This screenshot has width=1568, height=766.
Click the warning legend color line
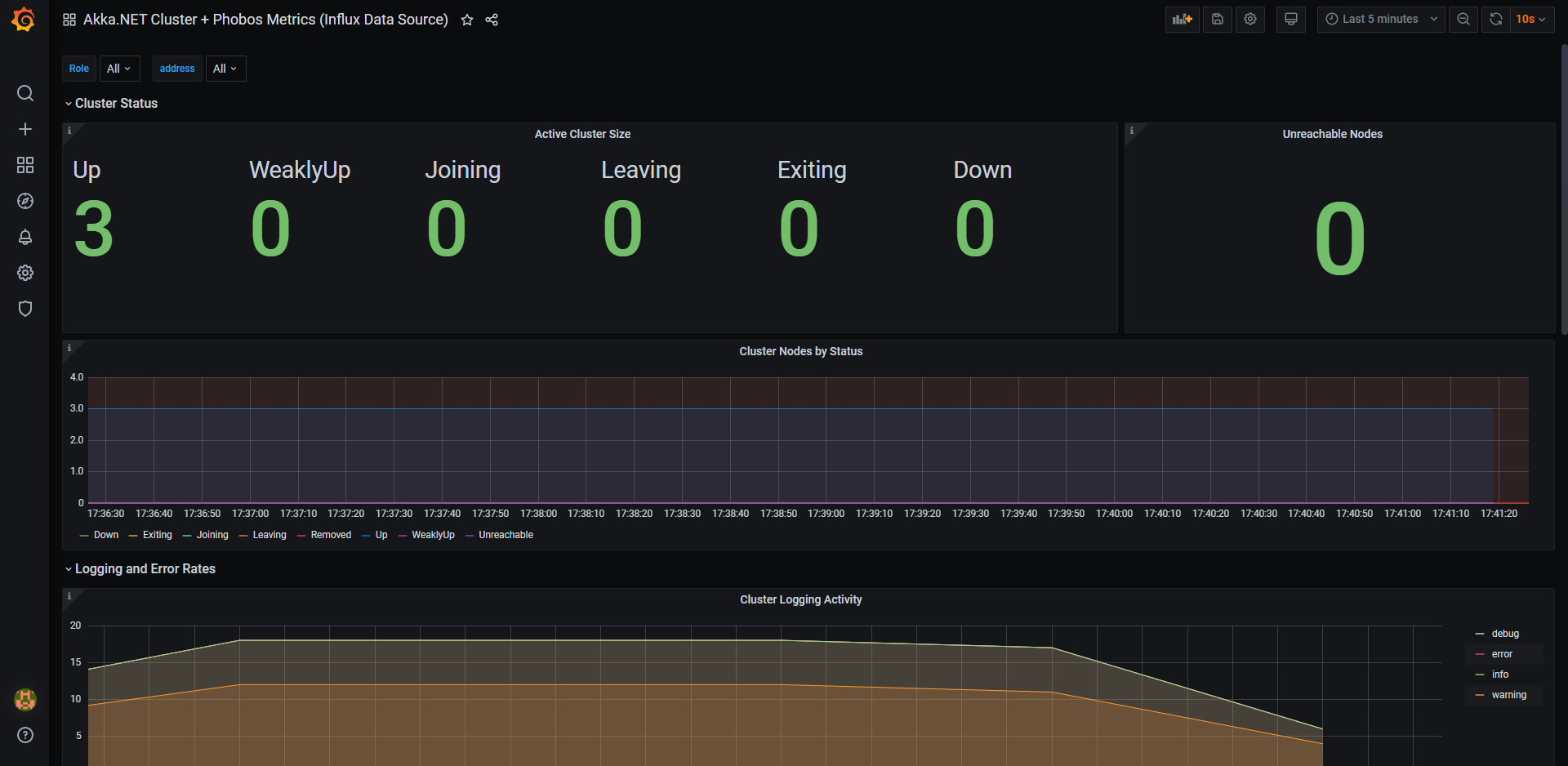[1480, 695]
